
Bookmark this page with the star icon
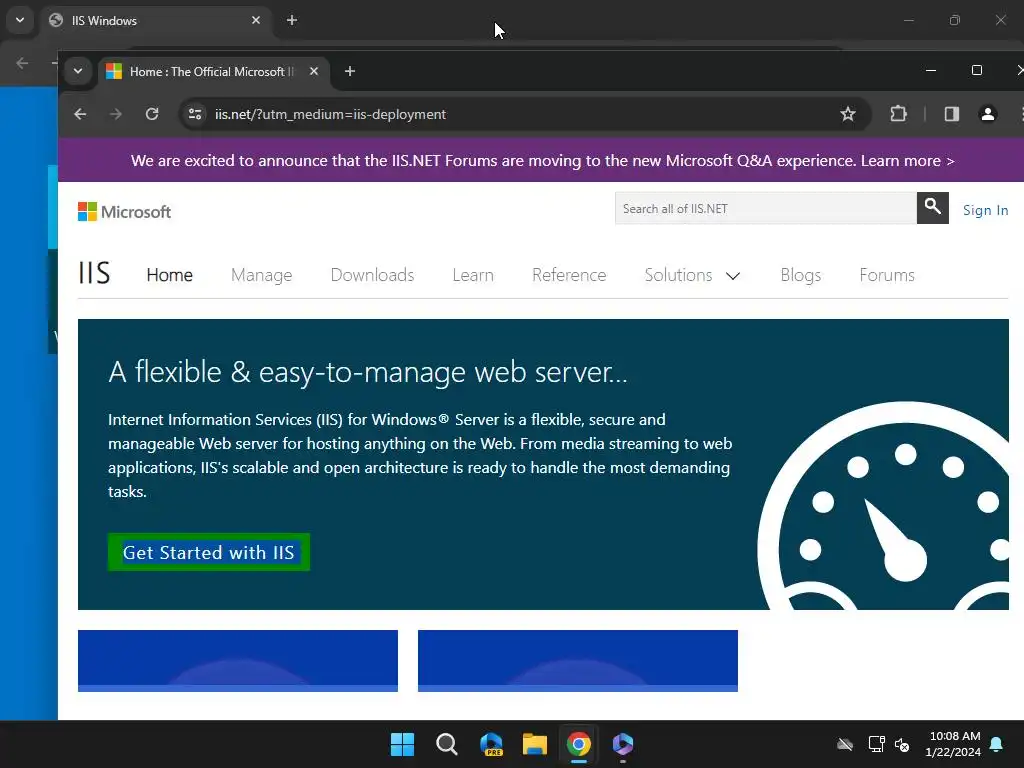(848, 114)
